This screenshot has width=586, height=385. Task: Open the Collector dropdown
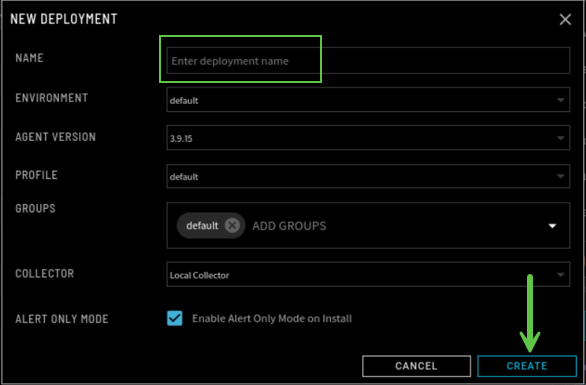tap(368, 275)
